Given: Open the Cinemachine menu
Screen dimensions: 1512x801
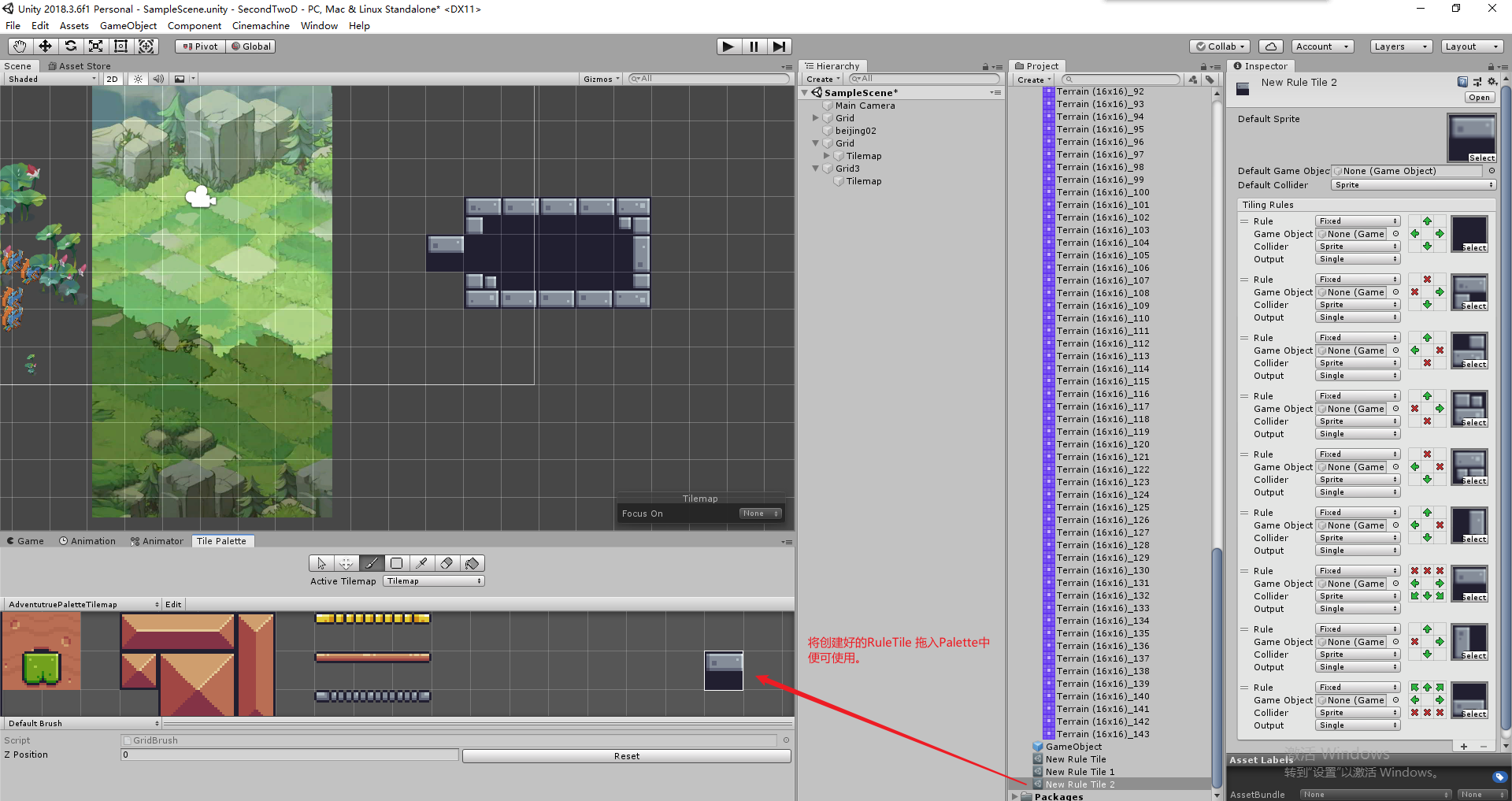Looking at the screenshot, I should pyautogui.click(x=261, y=26).
